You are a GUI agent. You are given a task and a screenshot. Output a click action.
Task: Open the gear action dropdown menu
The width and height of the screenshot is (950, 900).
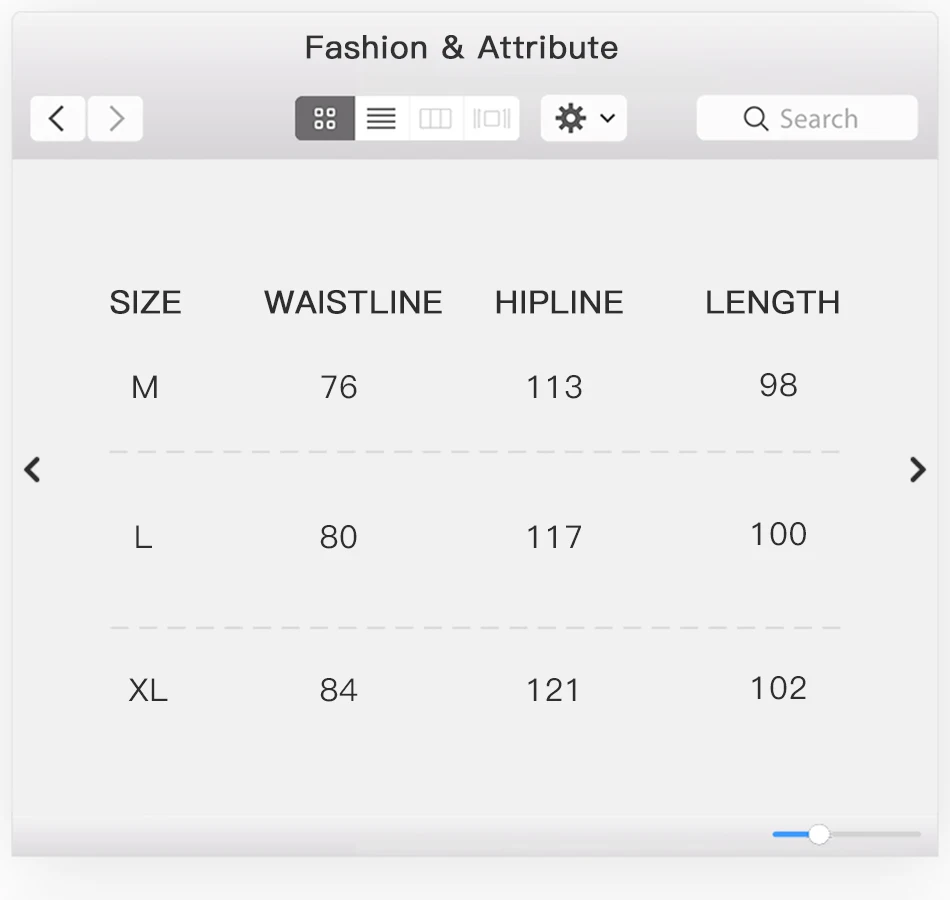(x=583, y=119)
